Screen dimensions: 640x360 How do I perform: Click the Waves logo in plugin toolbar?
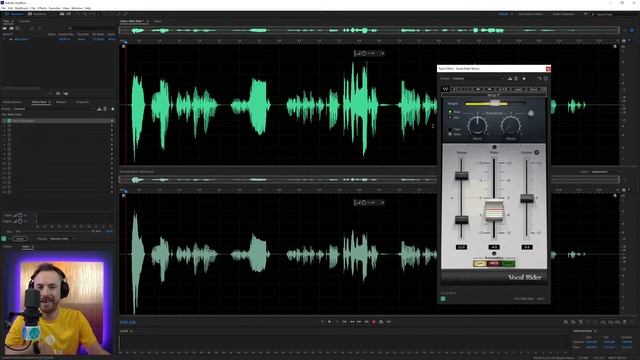(445, 89)
